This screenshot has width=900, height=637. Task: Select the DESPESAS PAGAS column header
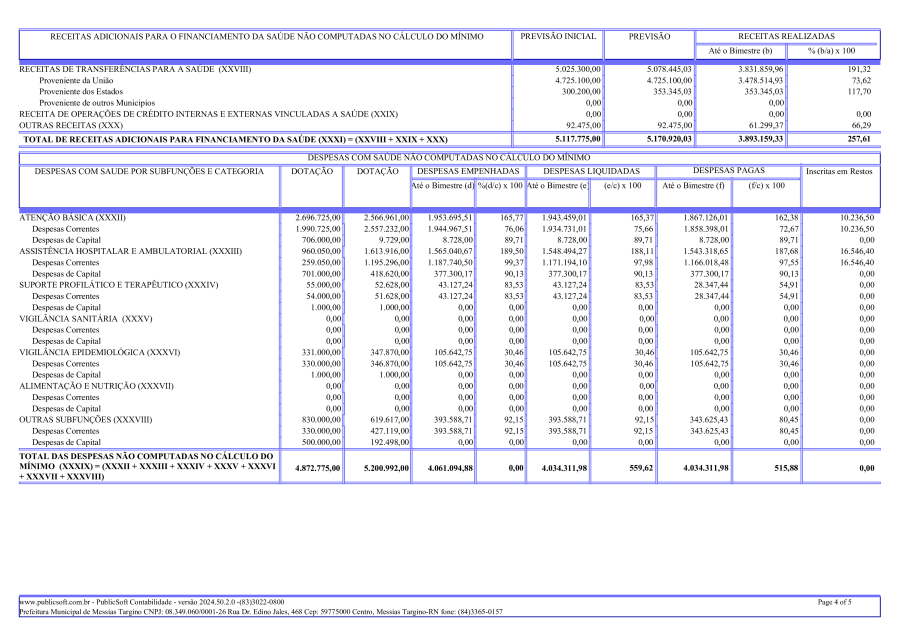pos(727,172)
